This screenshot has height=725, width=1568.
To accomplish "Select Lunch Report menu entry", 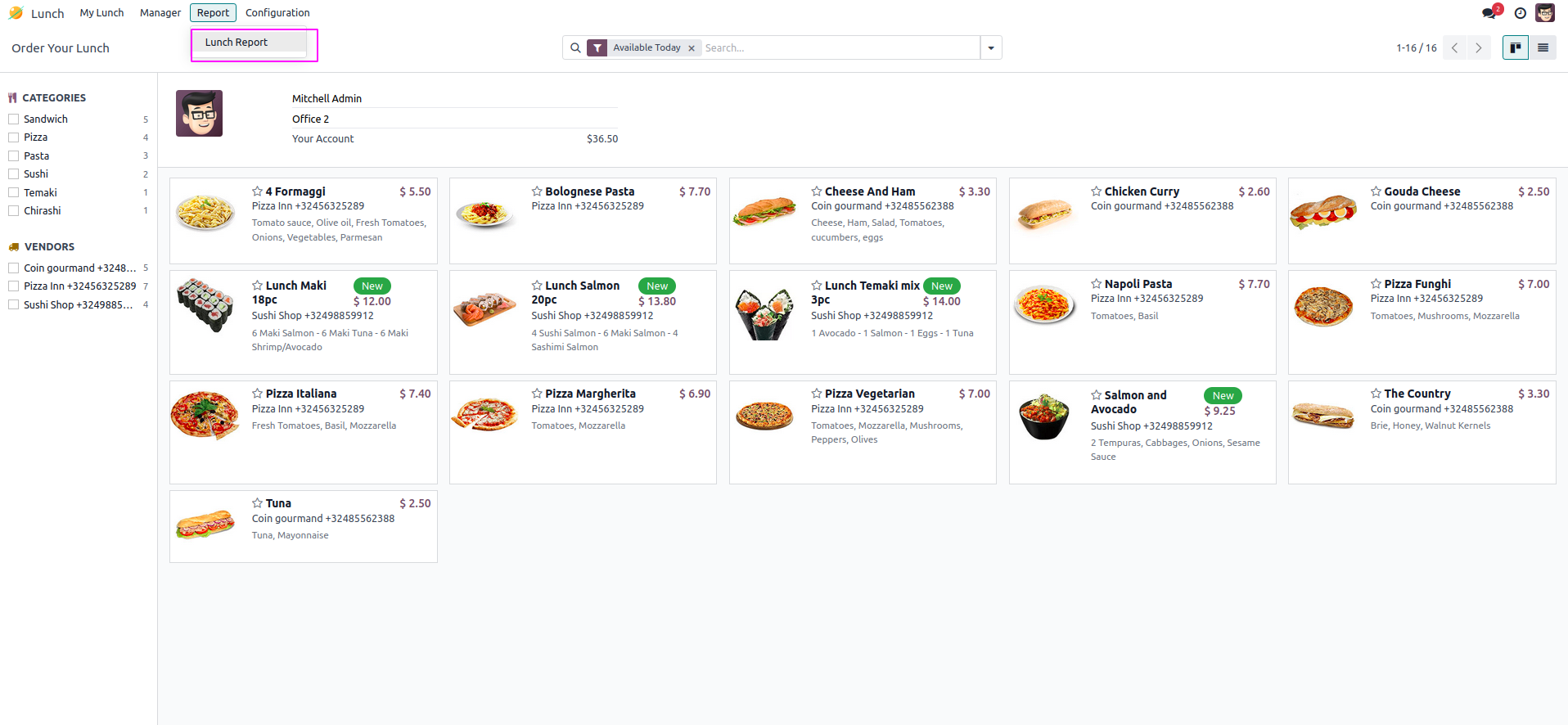I will click(237, 43).
